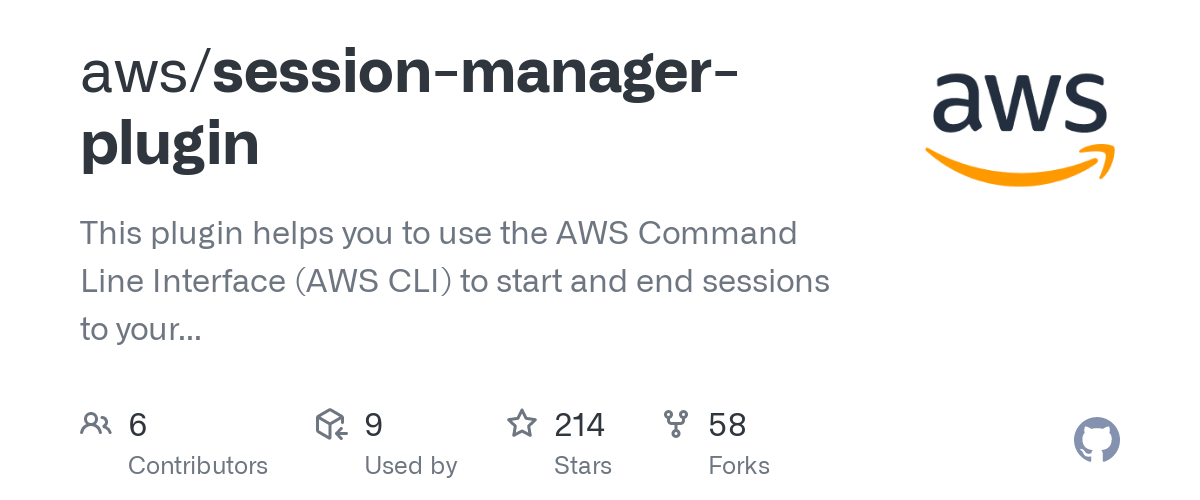Image resolution: width=1200 pixels, height=500 pixels.
Task: Click the 6 contributors count
Action: click(138, 425)
